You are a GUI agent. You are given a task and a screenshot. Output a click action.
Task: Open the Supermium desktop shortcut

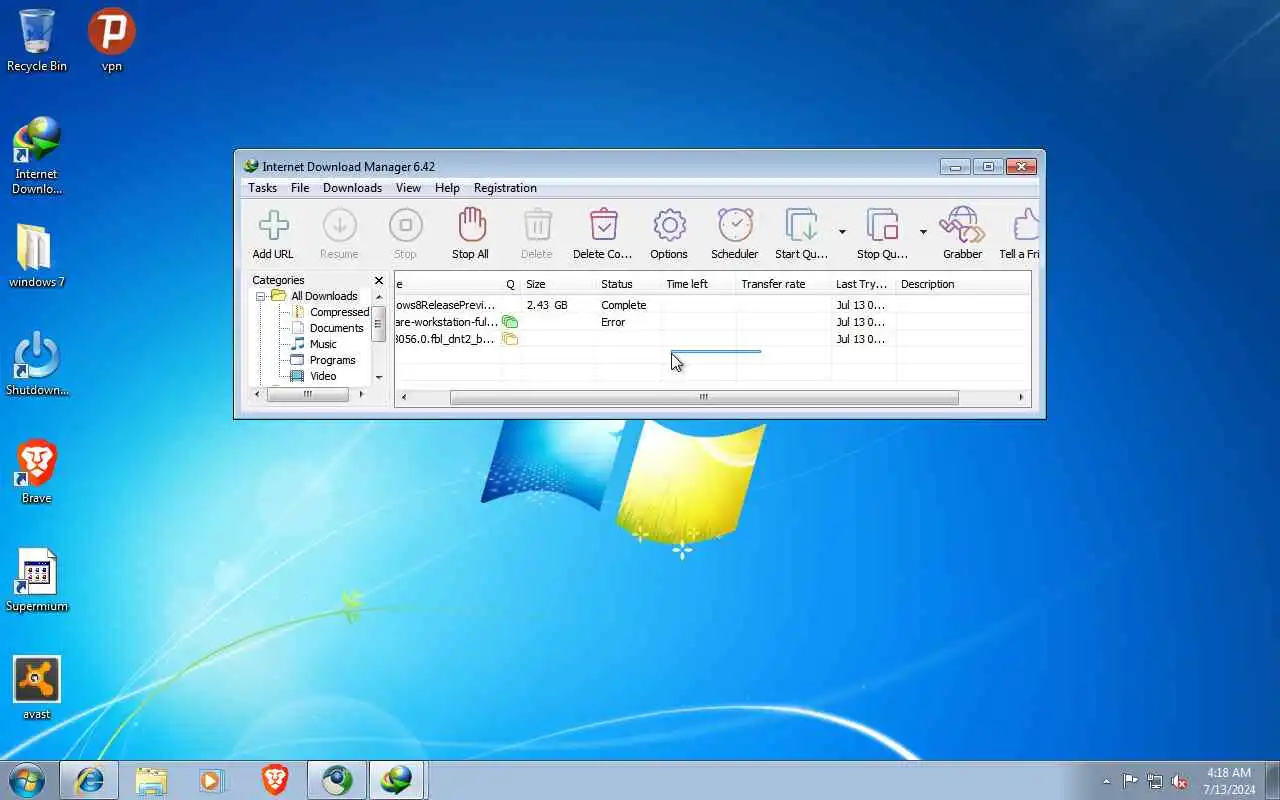coord(37,580)
